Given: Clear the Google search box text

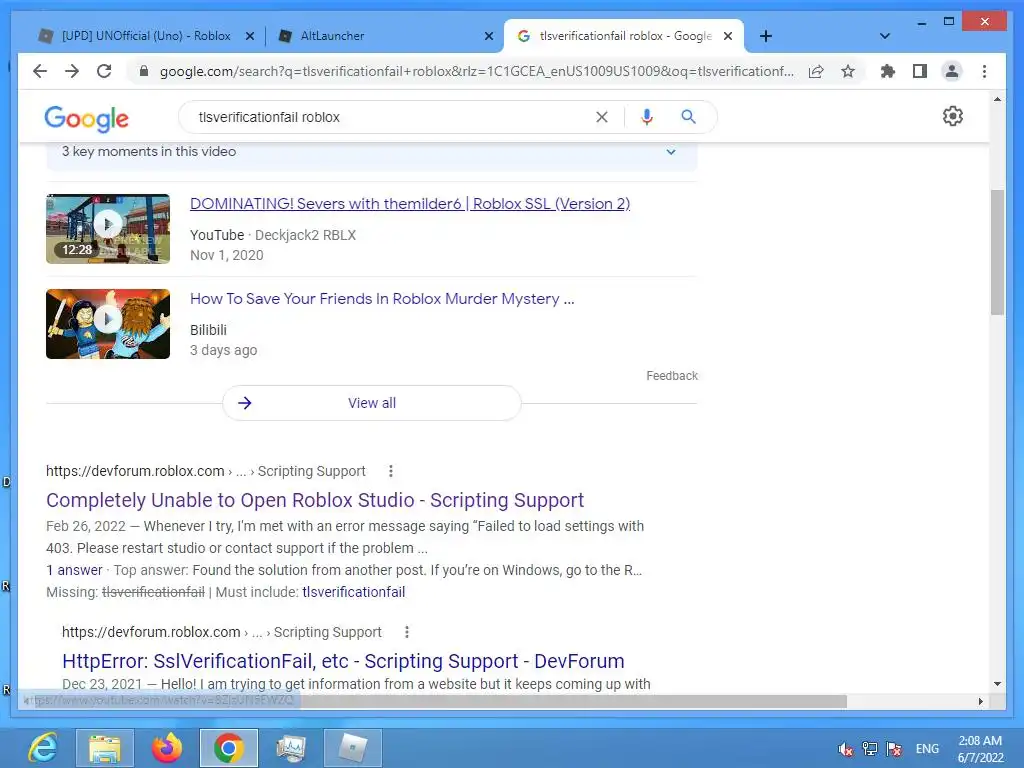Looking at the screenshot, I should (x=601, y=117).
